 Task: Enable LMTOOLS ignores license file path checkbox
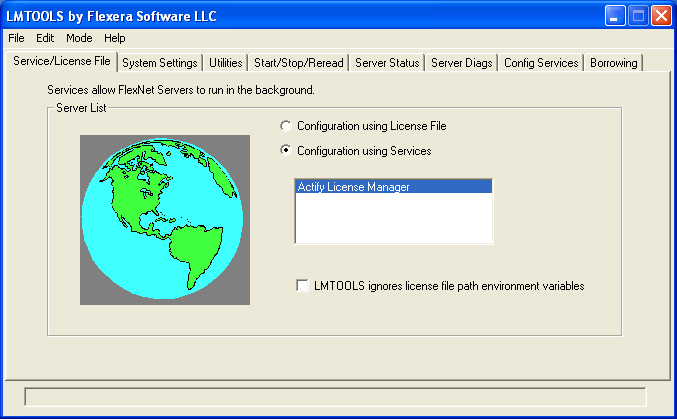[303, 286]
